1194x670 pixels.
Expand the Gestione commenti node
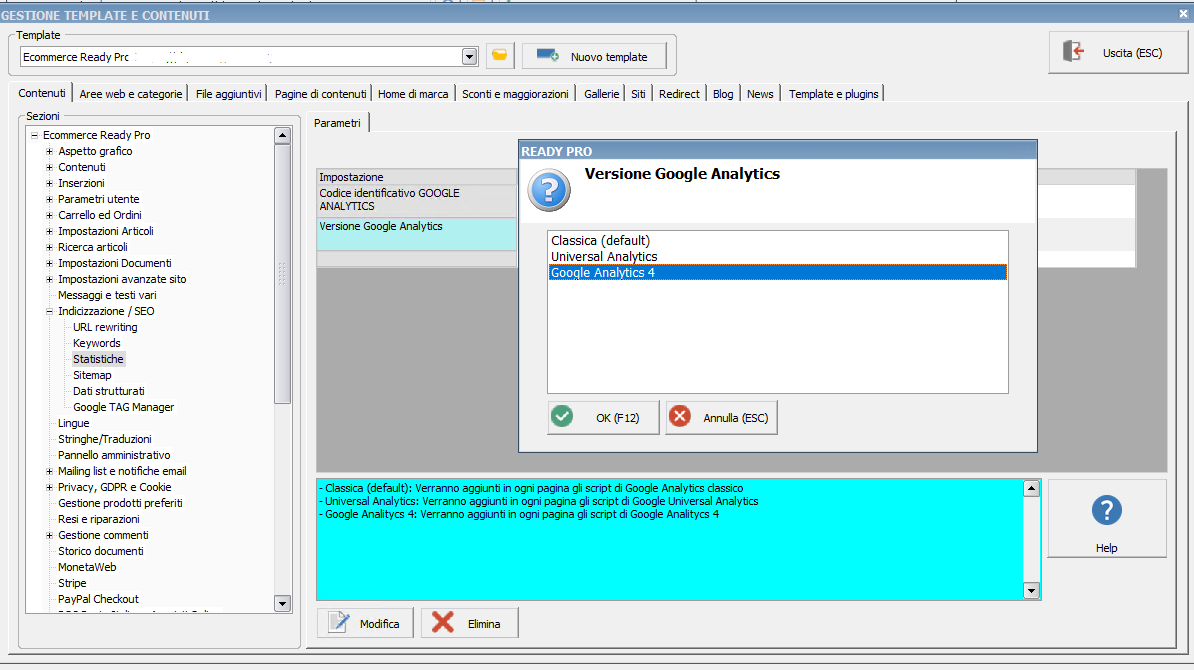[x=49, y=534]
